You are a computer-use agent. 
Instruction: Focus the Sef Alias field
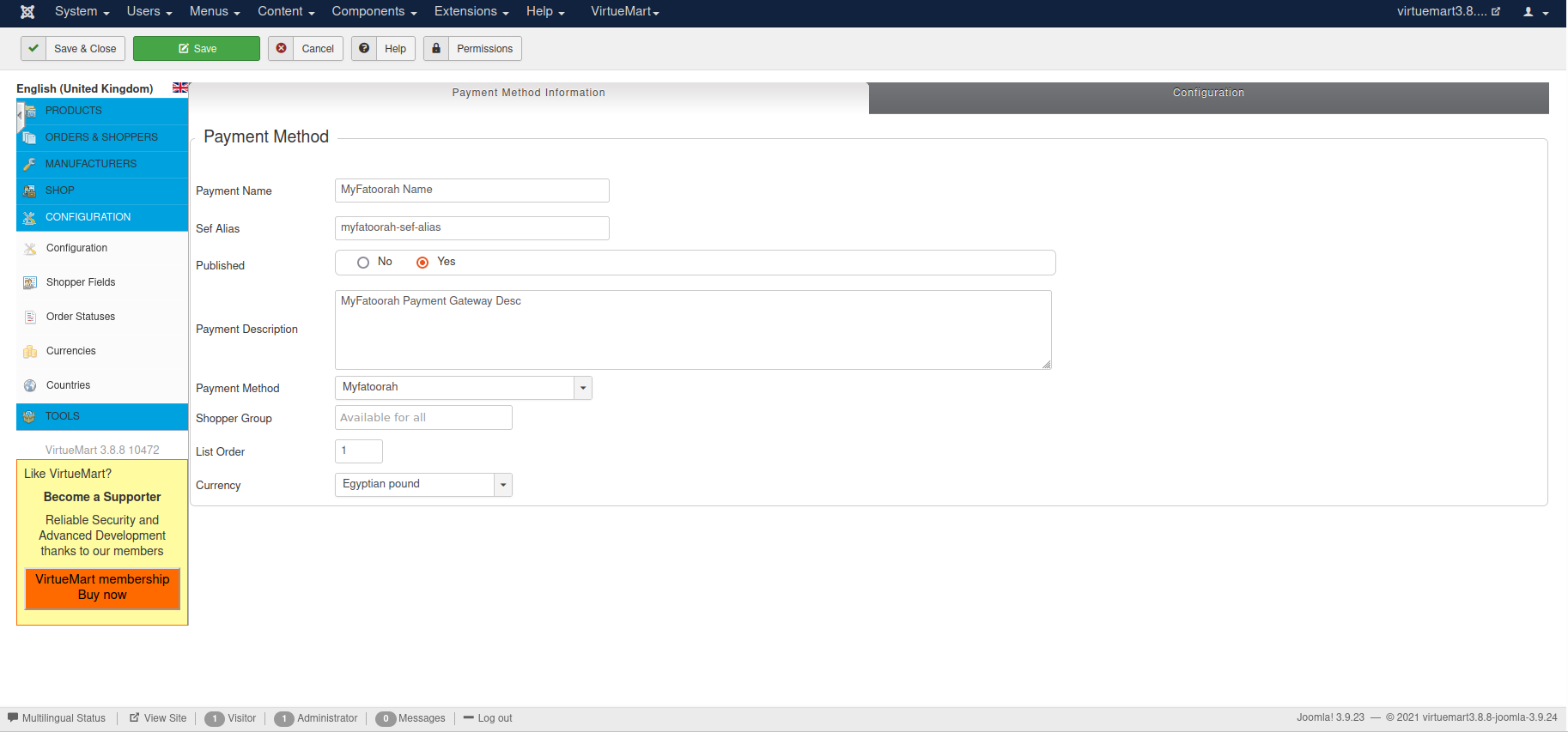472,228
